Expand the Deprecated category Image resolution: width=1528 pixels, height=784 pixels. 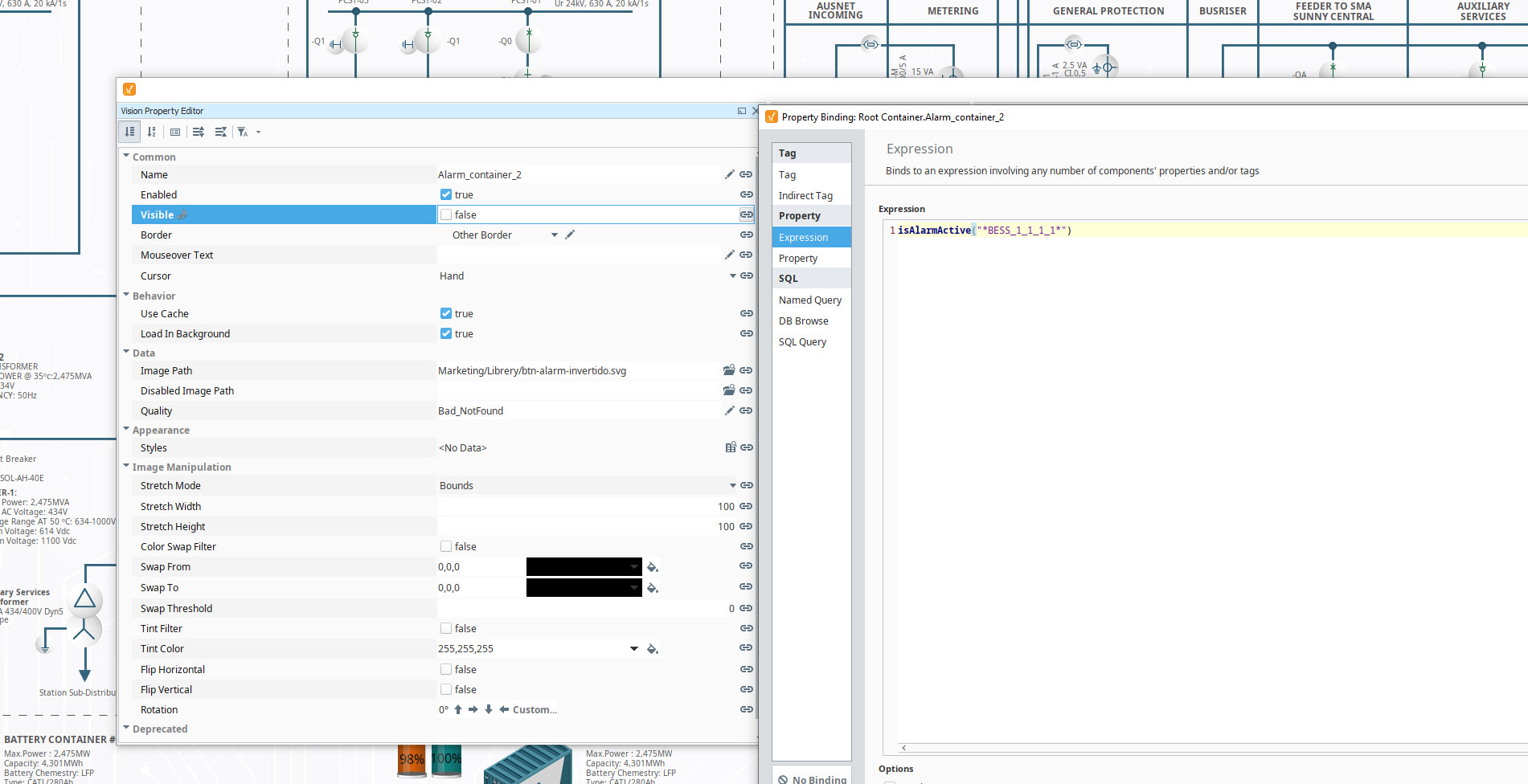(126, 728)
